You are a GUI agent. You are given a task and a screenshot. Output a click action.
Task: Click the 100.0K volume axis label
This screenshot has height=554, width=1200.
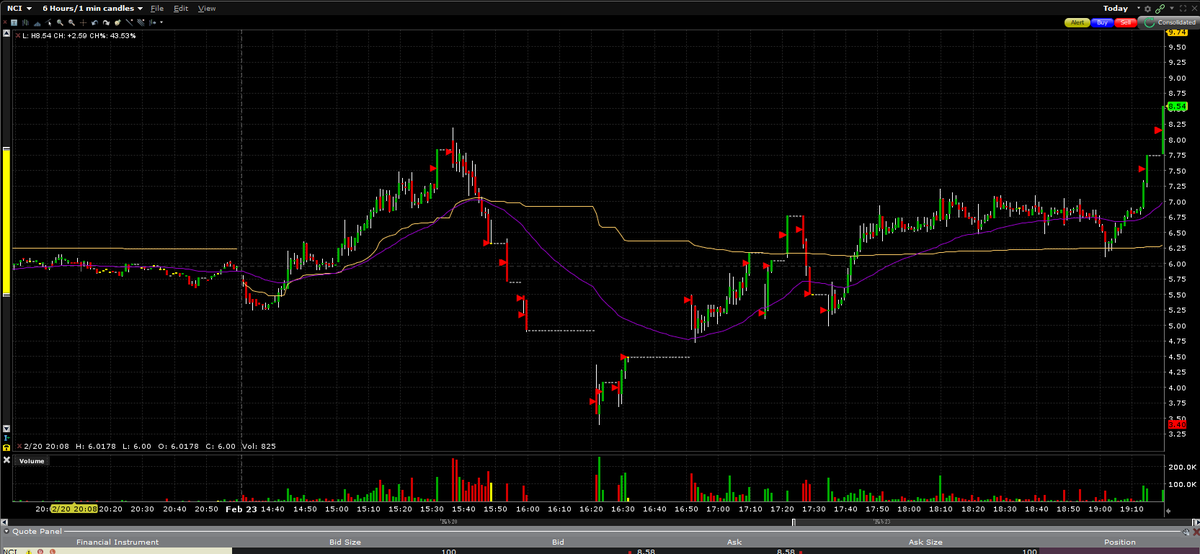coord(1181,485)
